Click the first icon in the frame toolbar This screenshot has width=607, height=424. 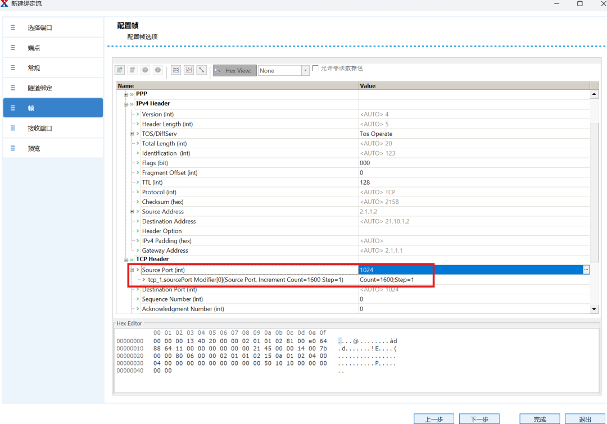coord(120,71)
